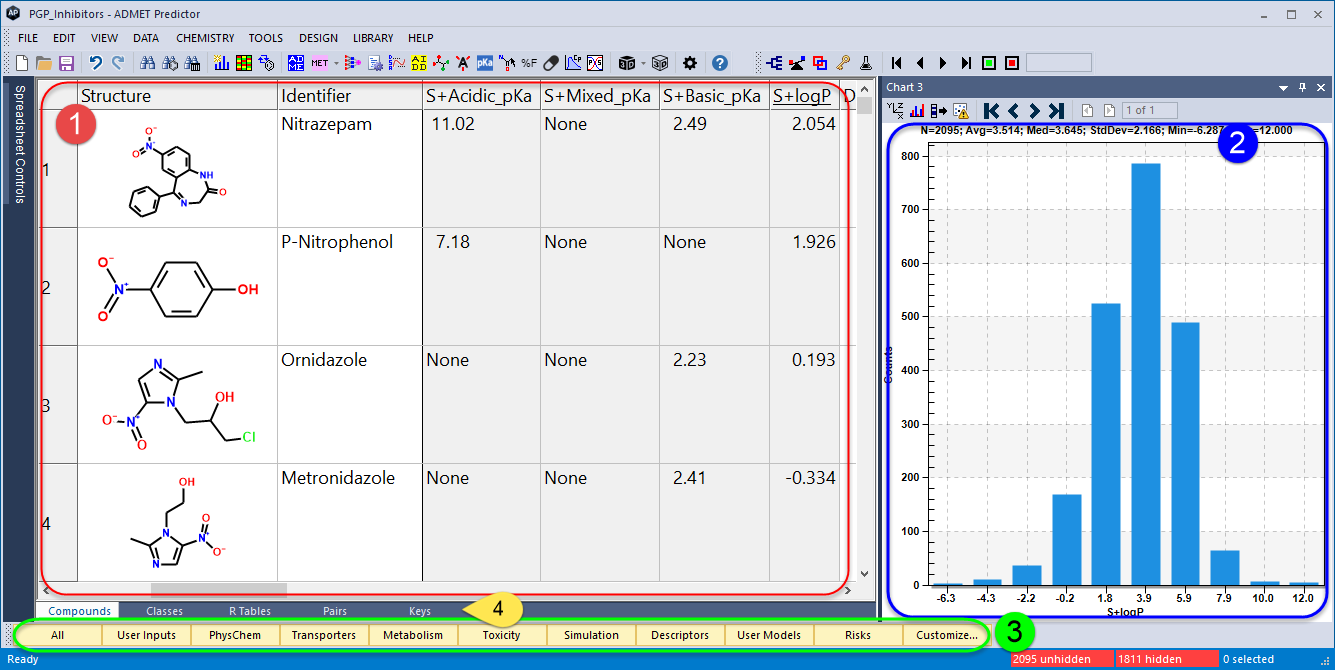
Task: Click the heat map grid icon
Action: tap(244, 62)
